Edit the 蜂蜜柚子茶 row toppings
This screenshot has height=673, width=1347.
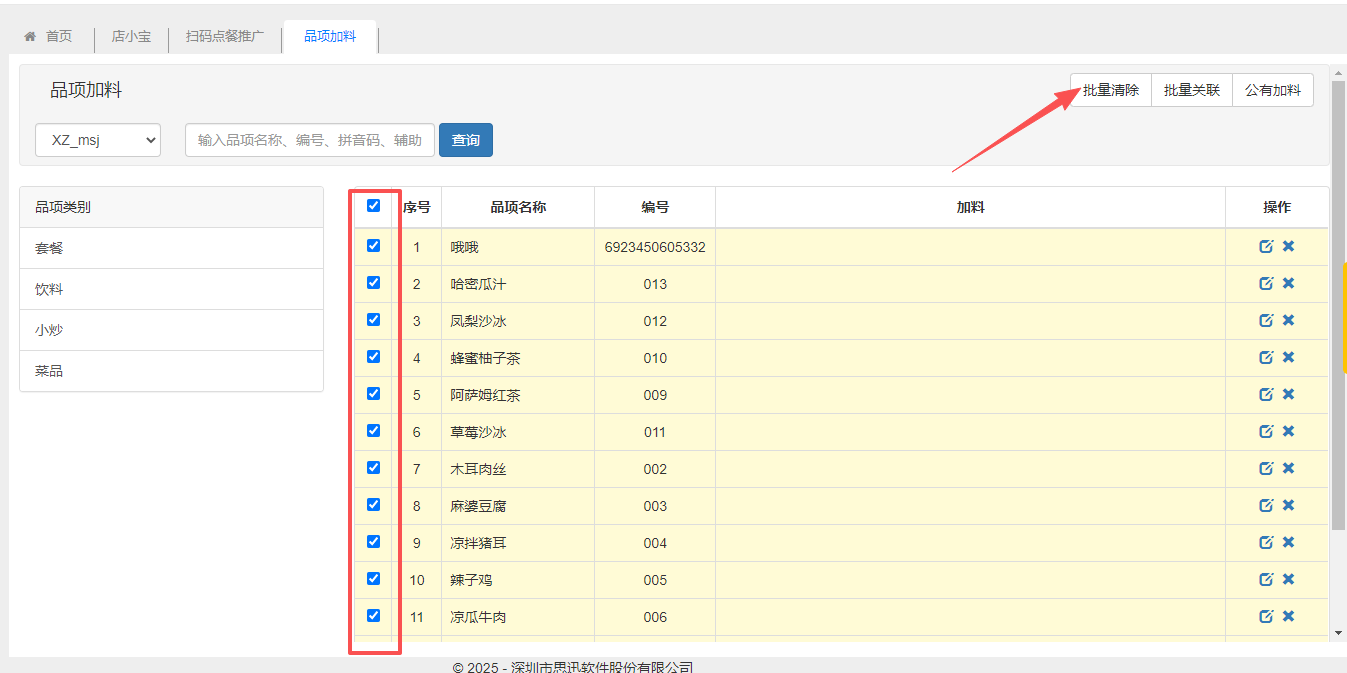pos(1265,358)
